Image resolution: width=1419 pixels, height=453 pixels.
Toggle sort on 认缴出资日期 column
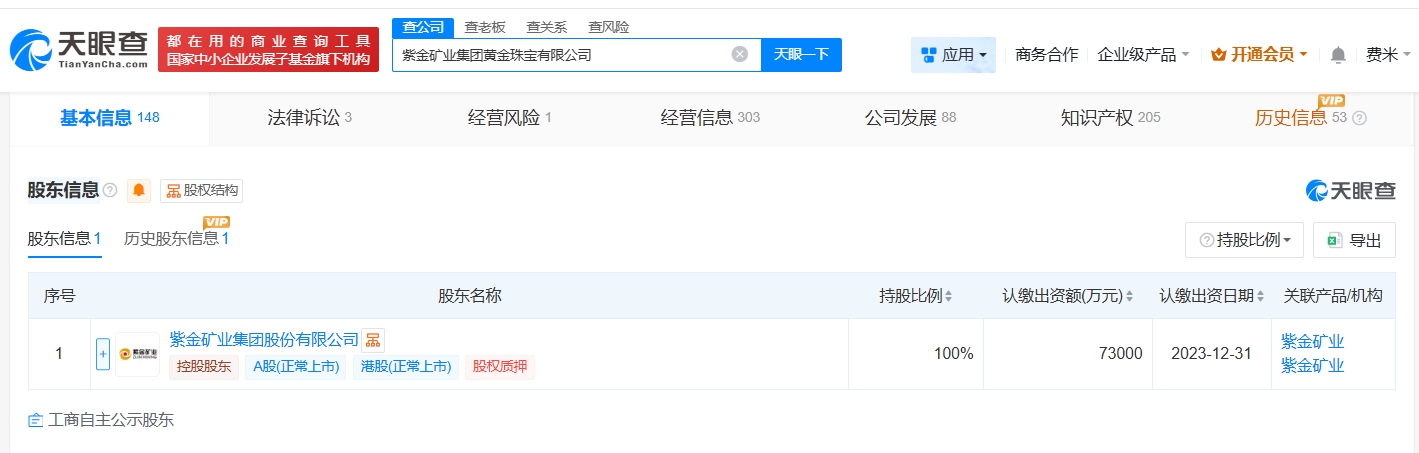point(1261,296)
